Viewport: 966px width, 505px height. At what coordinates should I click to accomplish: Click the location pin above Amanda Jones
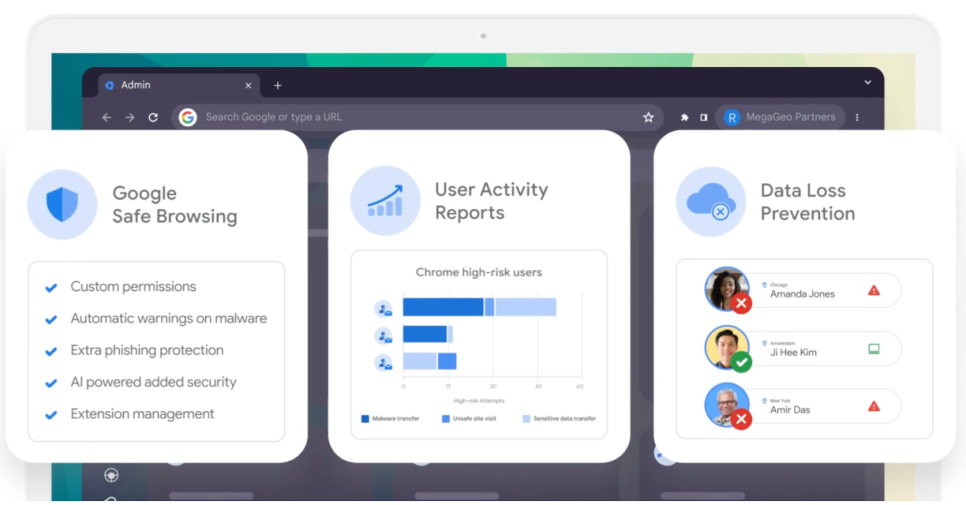[765, 285]
